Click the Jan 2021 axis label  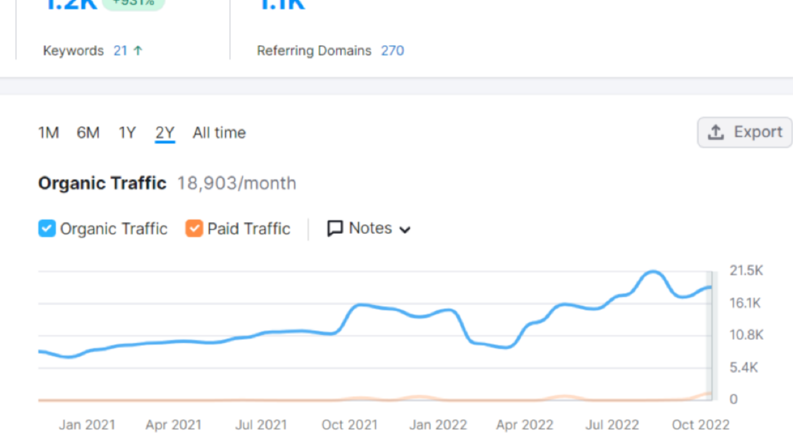(x=87, y=425)
